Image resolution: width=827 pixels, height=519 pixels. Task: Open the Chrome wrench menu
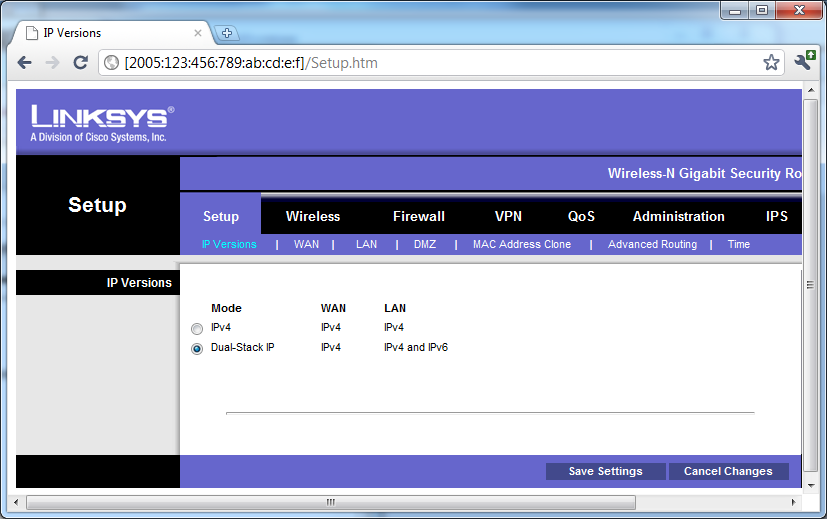tap(804, 61)
